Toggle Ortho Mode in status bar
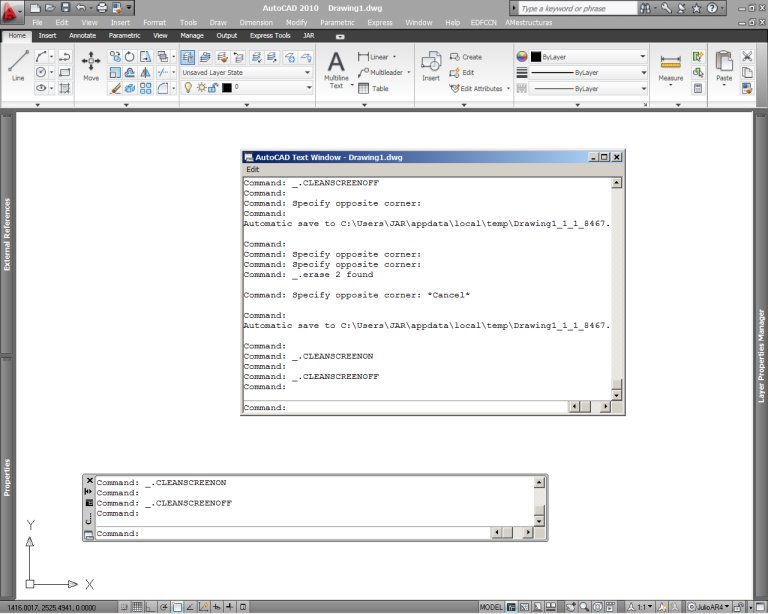The image size is (768, 614). (150, 607)
